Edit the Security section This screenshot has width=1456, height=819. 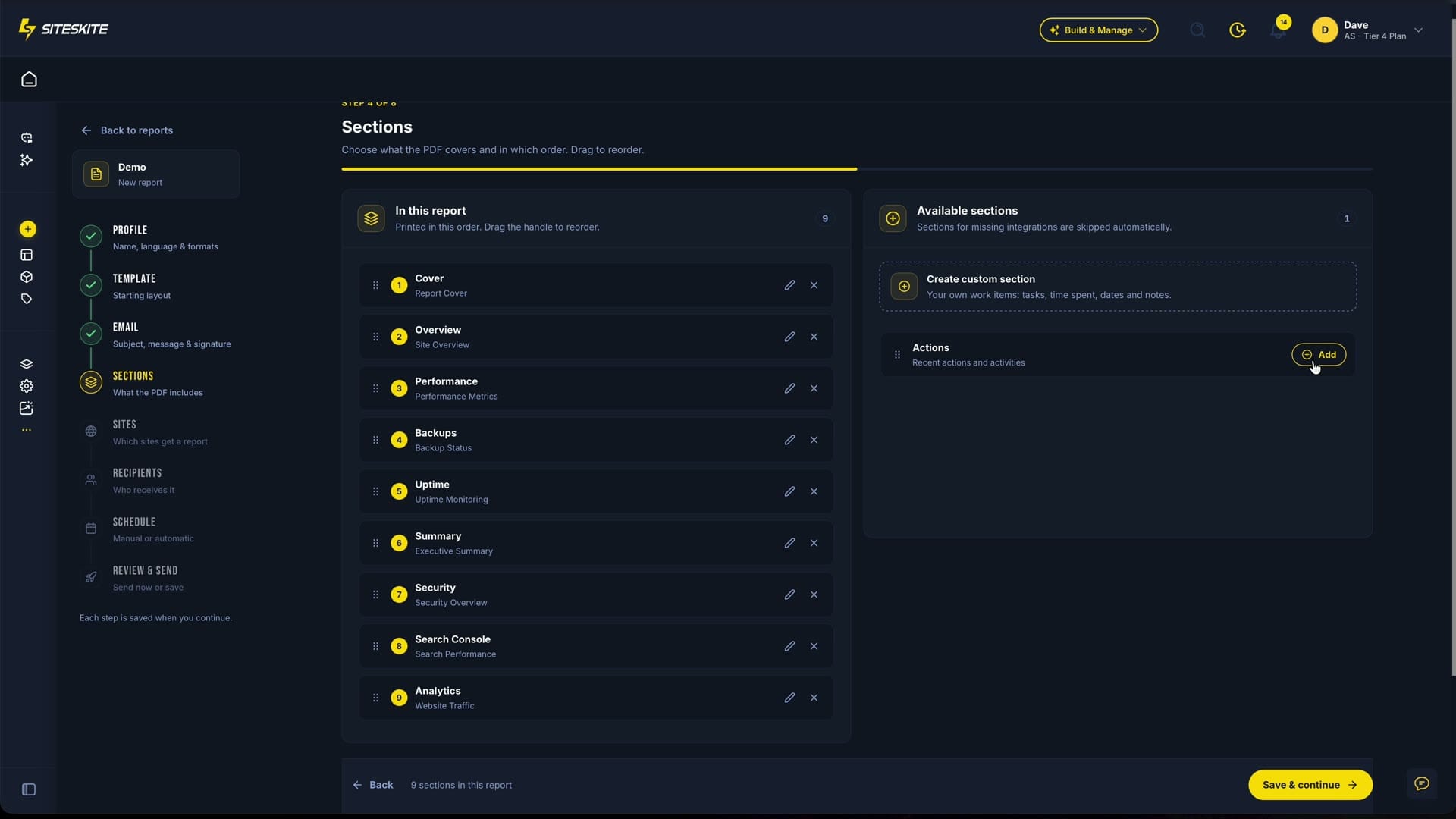click(x=789, y=595)
